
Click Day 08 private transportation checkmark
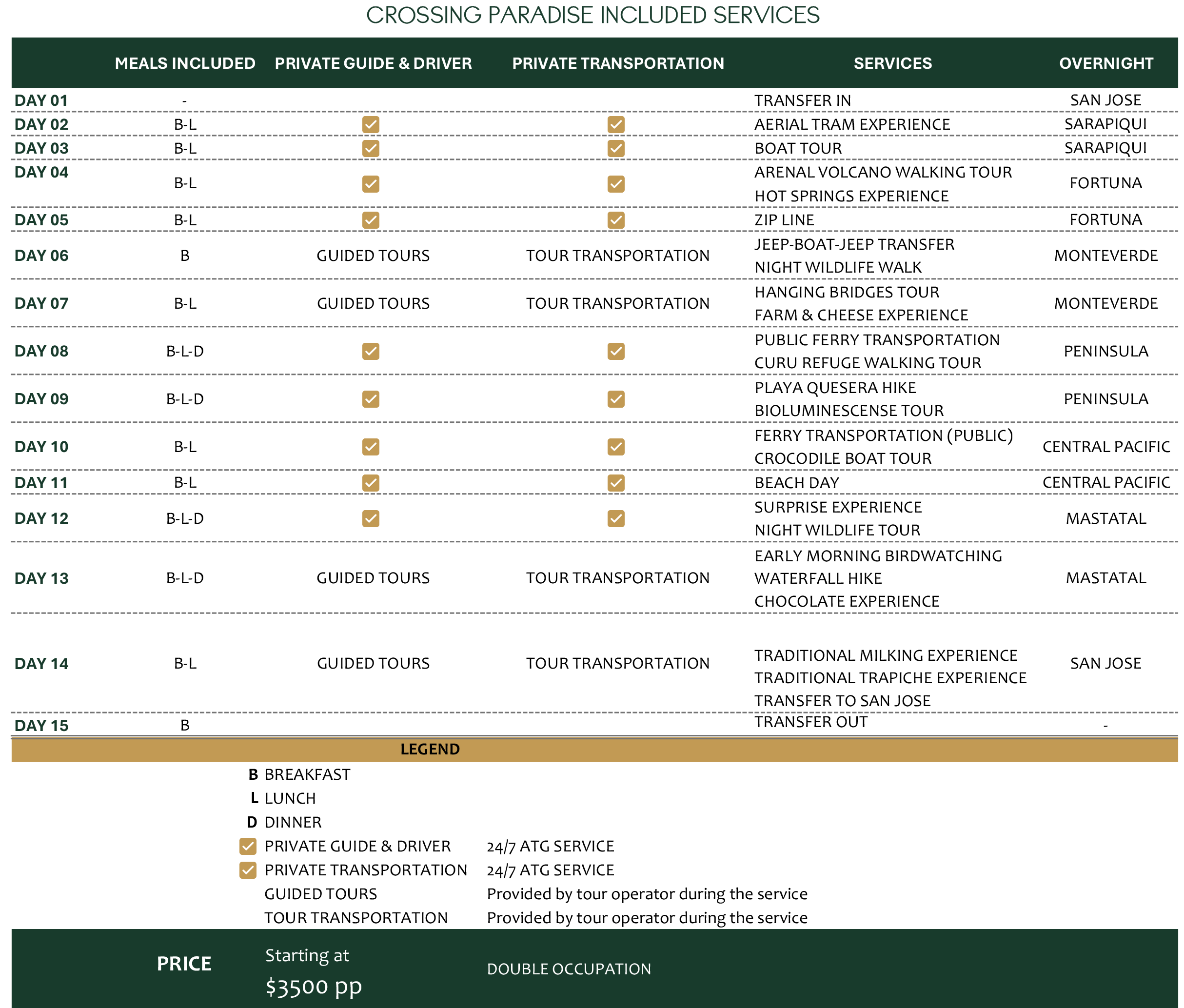click(616, 352)
